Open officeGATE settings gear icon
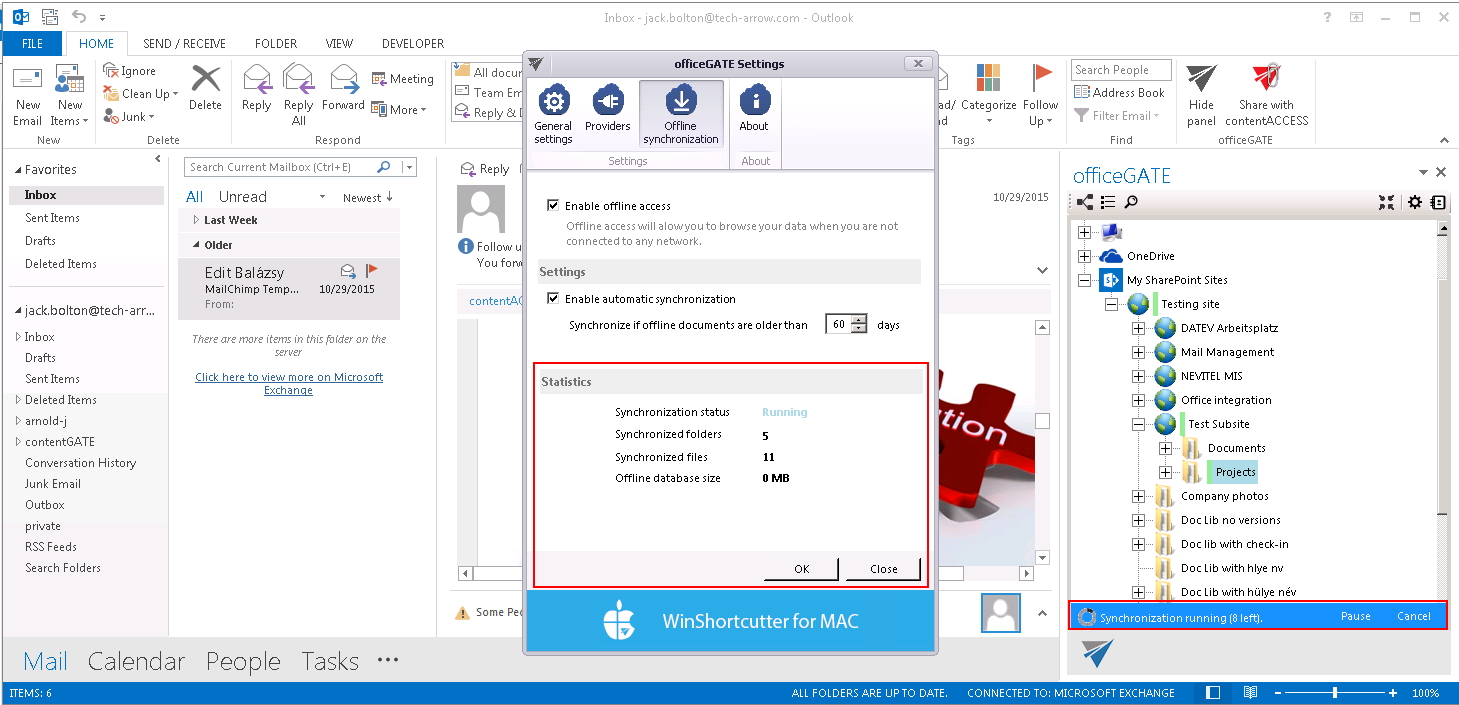Image resolution: width=1459 pixels, height=705 pixels. (x=1415, y=202)
